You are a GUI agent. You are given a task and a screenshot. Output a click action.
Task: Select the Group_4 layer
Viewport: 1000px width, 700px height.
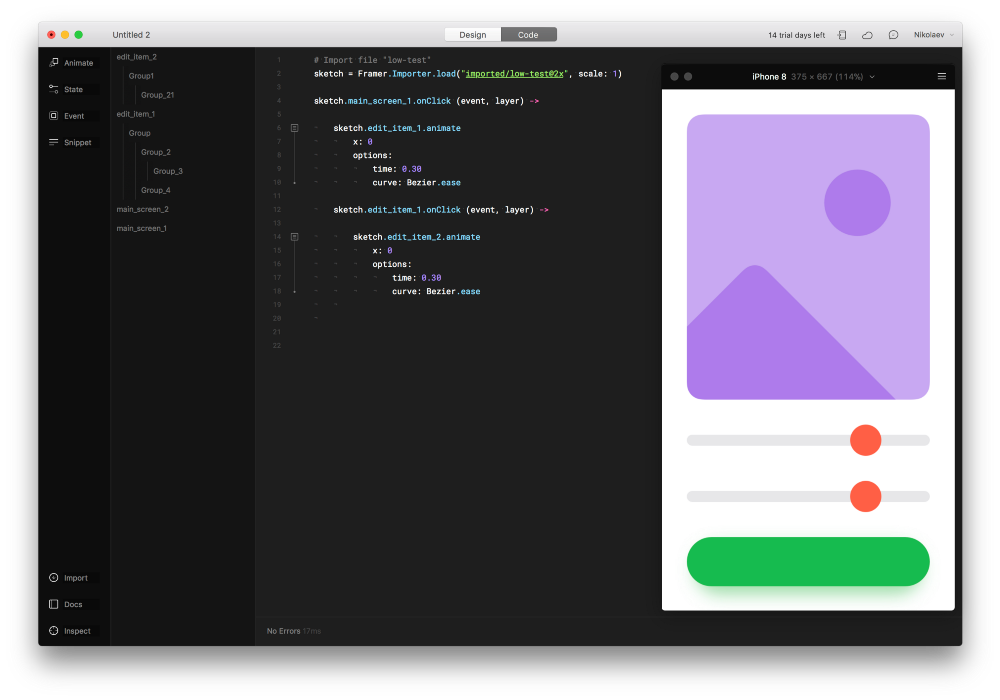click(156, 191)
